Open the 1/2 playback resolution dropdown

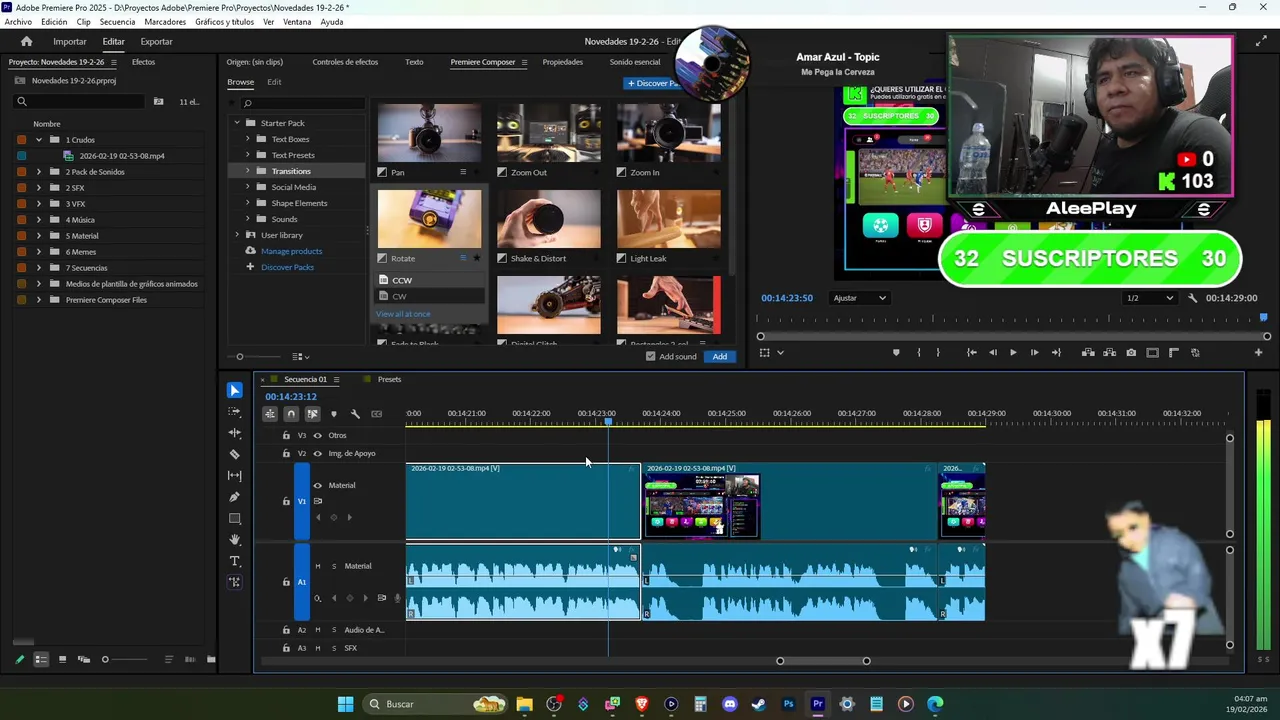1149,298
